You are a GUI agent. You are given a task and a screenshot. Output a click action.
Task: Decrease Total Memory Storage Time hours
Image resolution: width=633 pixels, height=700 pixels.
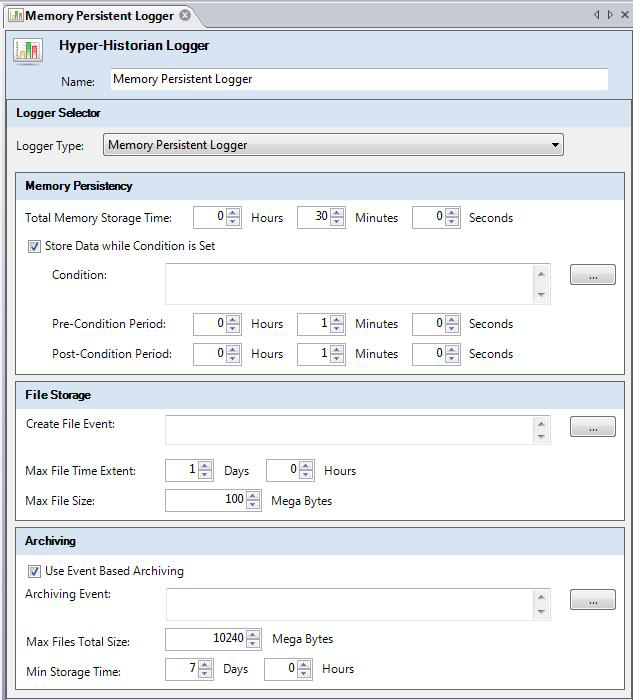(233, 222)
